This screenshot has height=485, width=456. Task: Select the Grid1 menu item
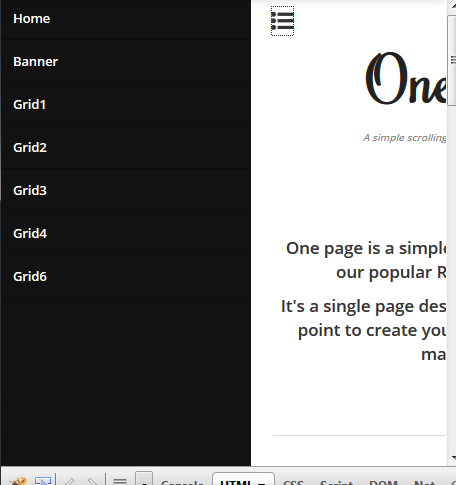(x=126, y=104)
